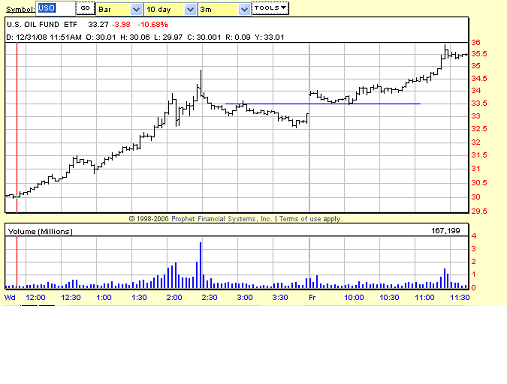Select the 10 day period combo box
This screenshot has width=507, height=384.
click(x=170, y=9)
